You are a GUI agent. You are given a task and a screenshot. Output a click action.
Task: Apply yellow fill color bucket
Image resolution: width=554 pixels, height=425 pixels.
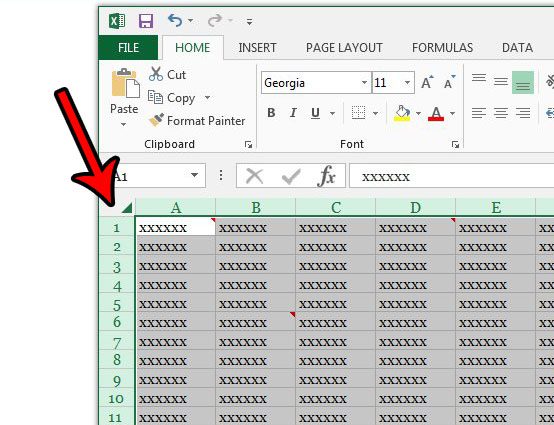402,113
